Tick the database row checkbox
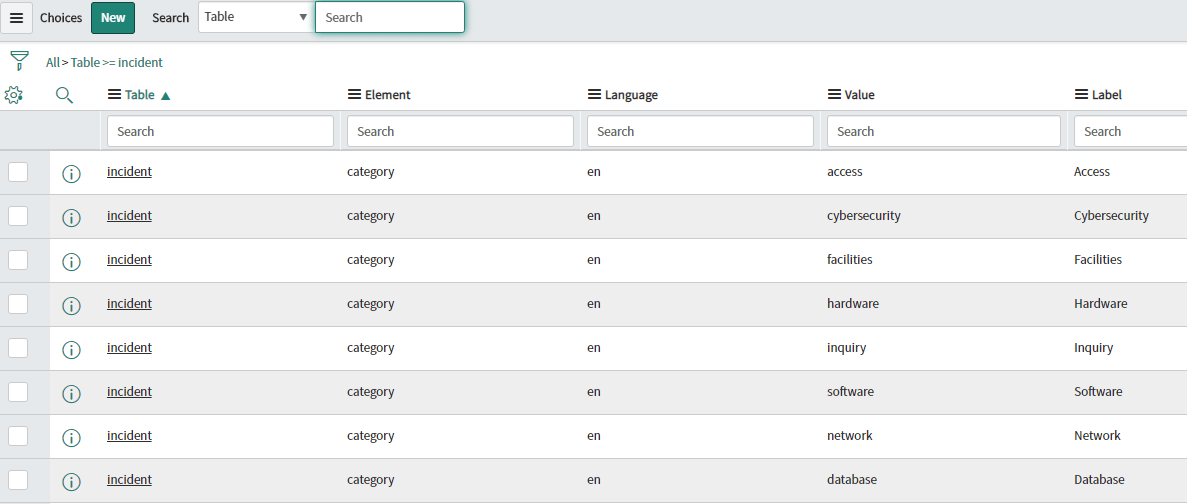Image resolution: width=1187 pixels, height=504 pixels. (18, 480)
